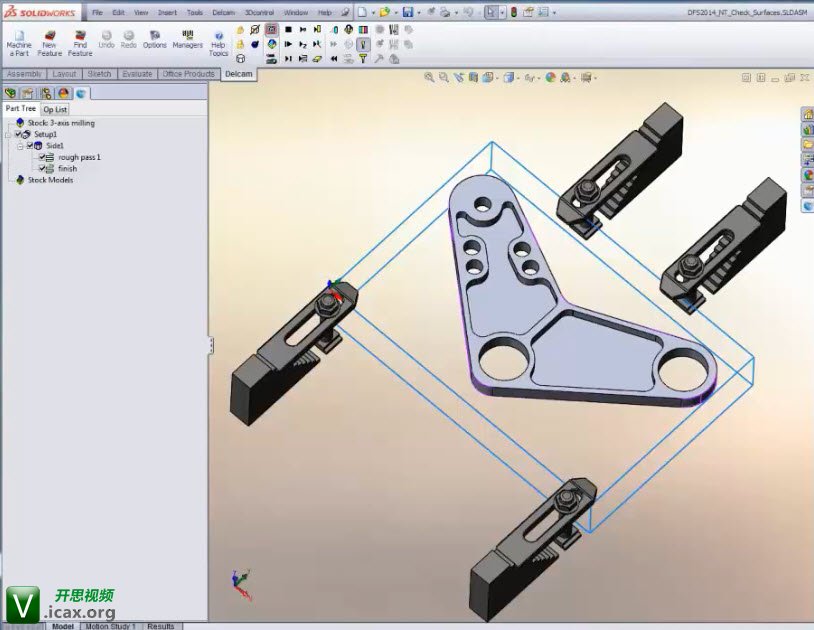Switch to the Office Products tab
Viewport: 814px width, 630px height.
[x=188, y=74]
